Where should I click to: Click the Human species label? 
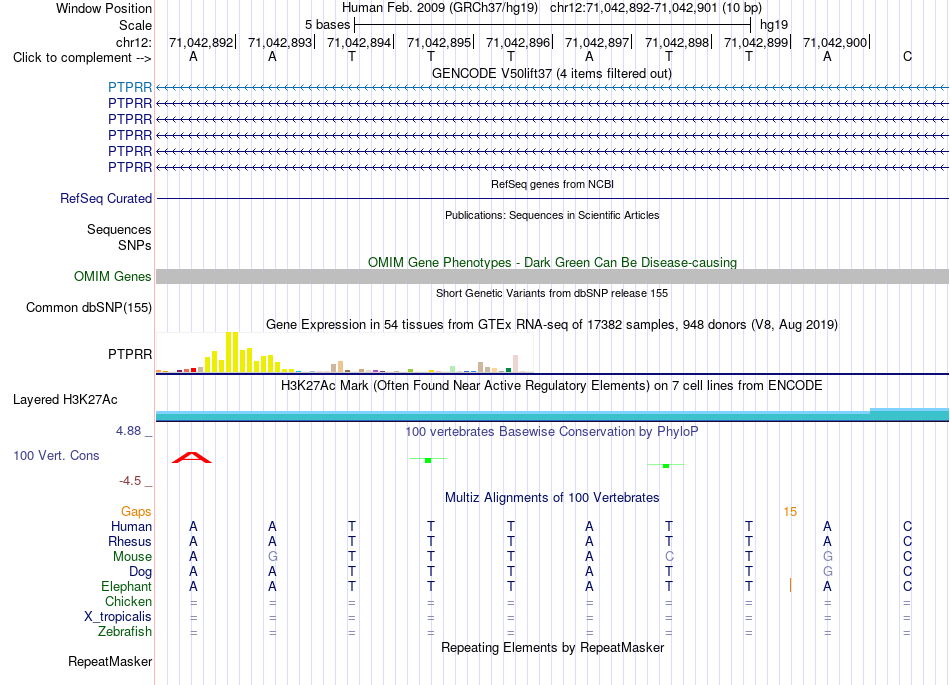click(131, 526)
